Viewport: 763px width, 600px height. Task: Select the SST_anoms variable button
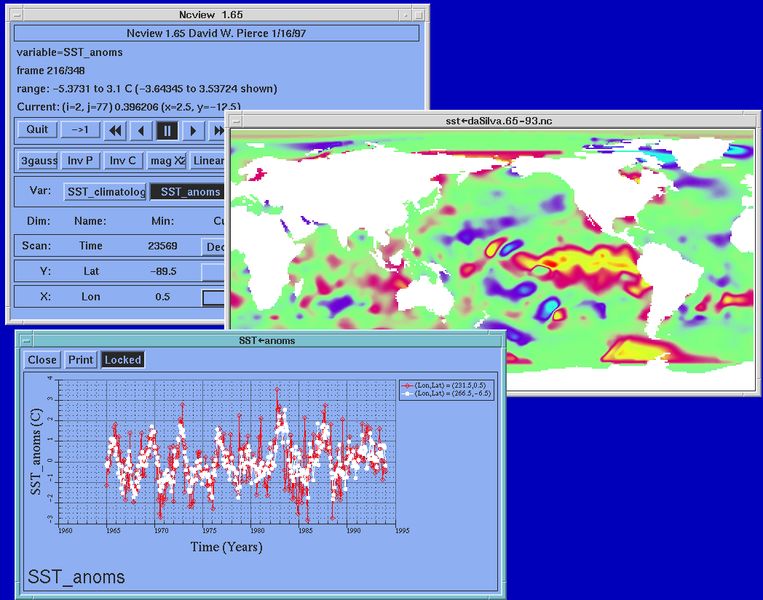click(x=187, y=192)
